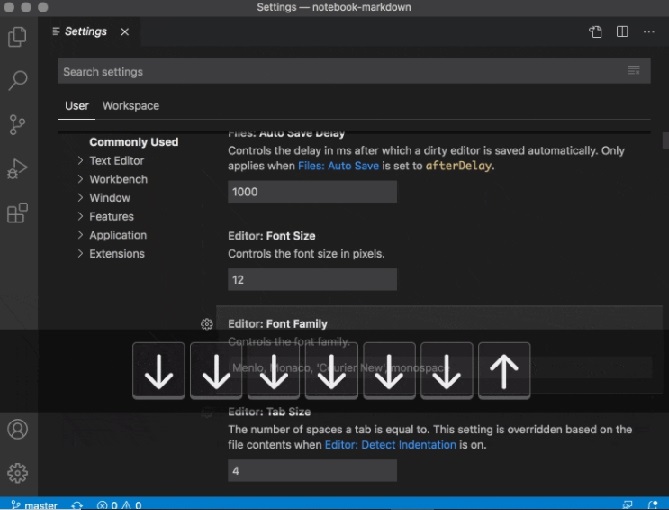
Task: Click the Editor: Tab Size heading
Action: click(270, 412)
